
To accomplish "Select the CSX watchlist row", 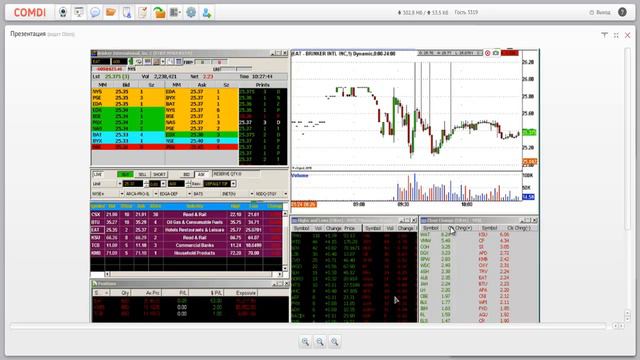I will [x=186, y=214].
